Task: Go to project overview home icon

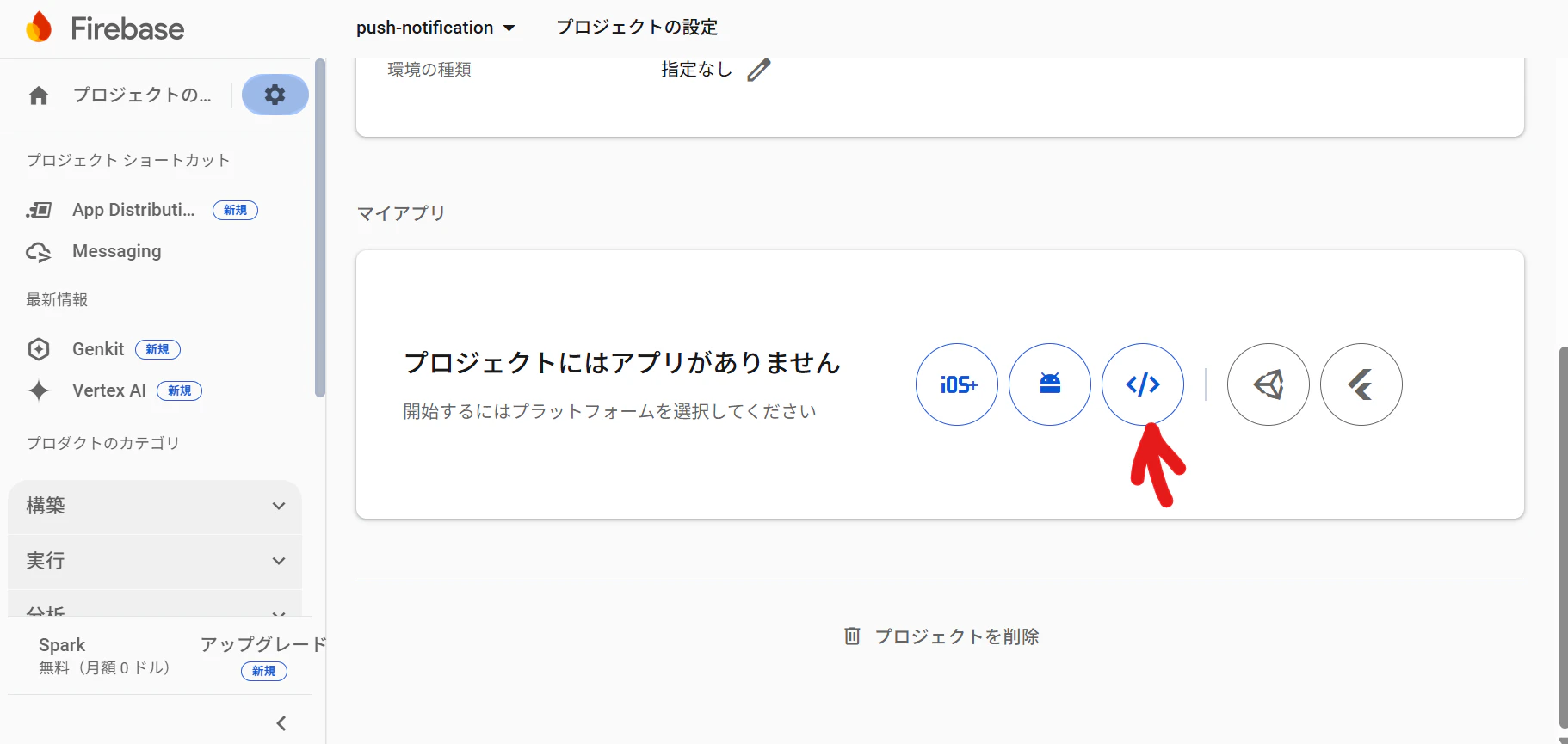Action: pos(39,95)
